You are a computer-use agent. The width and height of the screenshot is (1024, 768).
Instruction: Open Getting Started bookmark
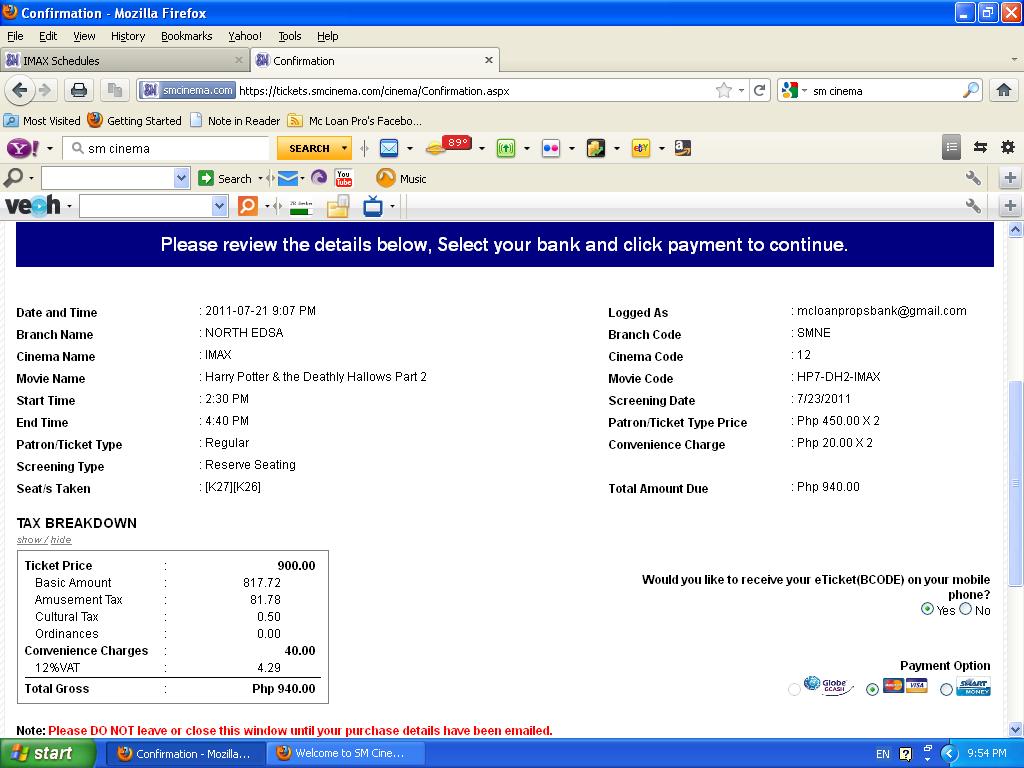[135, 121]
